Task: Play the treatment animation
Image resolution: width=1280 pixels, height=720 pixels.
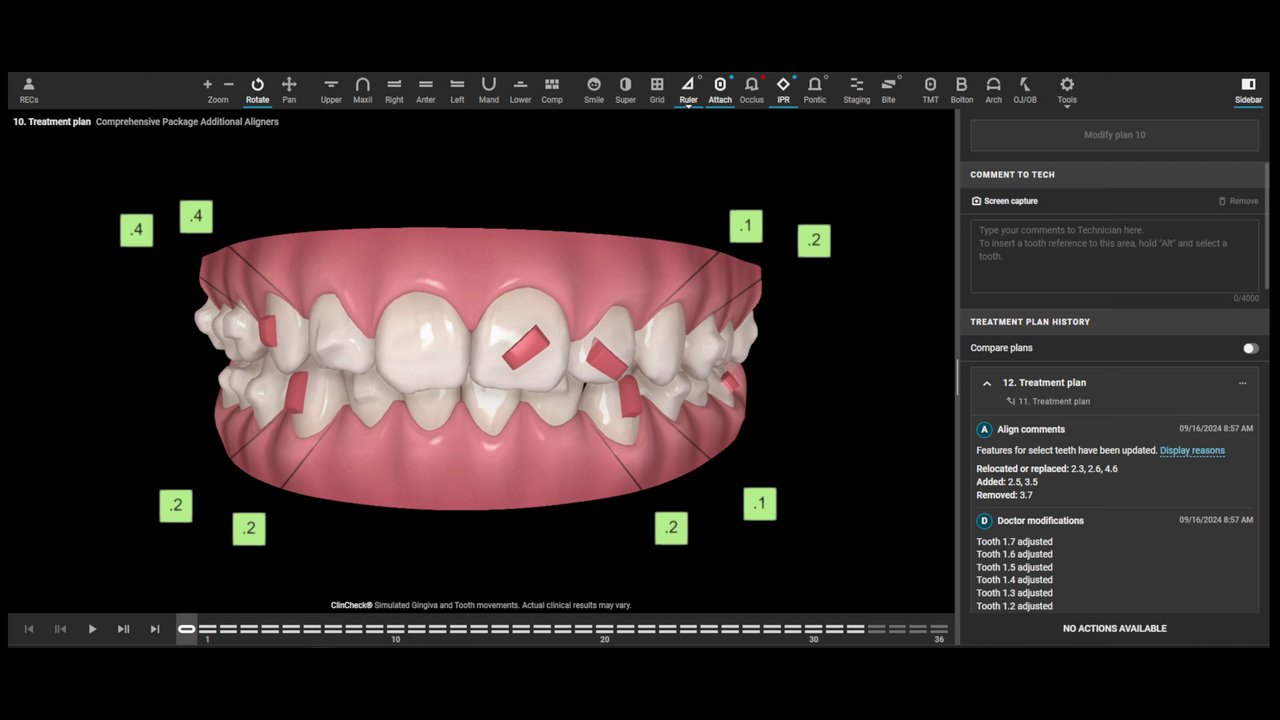Action: click(92, 629)
